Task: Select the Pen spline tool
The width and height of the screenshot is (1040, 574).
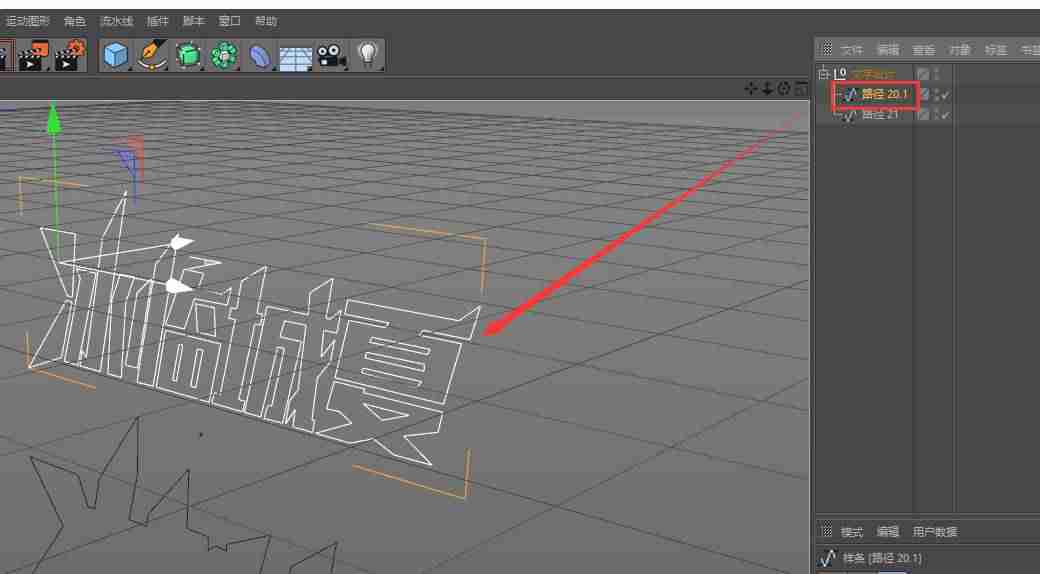Action: (153, 55)
